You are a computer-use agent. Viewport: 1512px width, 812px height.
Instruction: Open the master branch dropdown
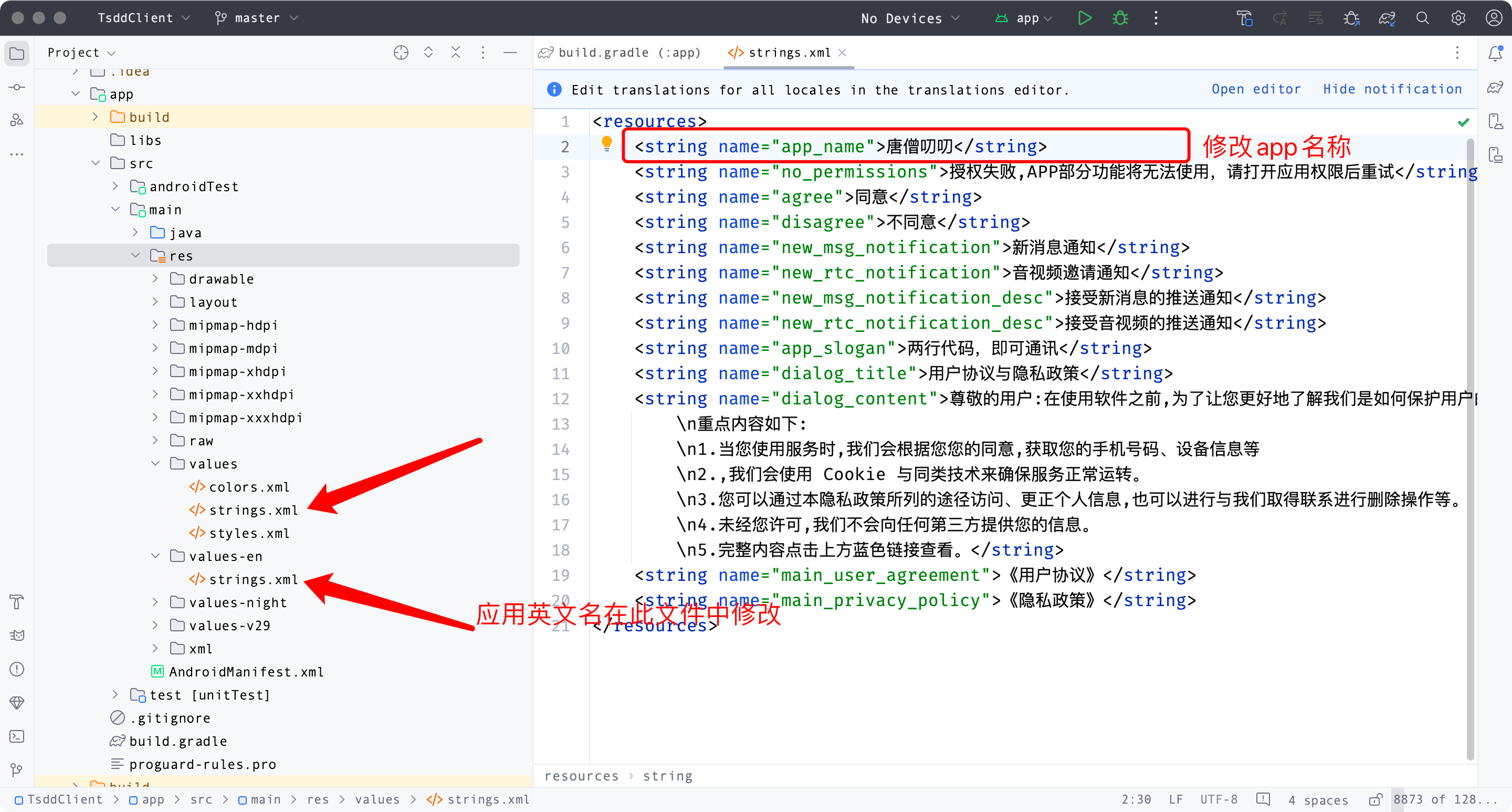click(257, 18)
